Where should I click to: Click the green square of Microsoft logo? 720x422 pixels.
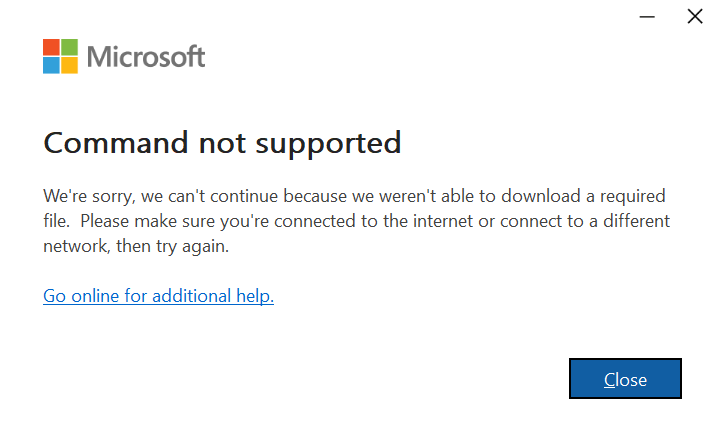click(69, 47)
